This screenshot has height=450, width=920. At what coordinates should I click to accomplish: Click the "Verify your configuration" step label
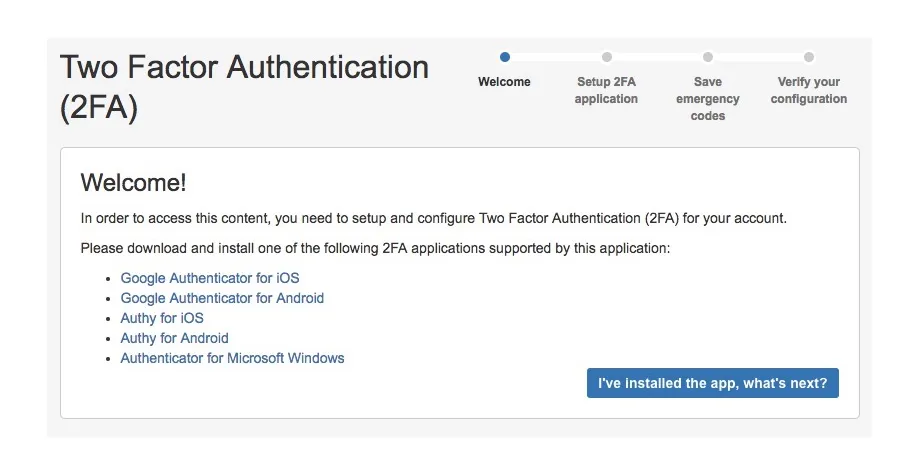point(809,90)
